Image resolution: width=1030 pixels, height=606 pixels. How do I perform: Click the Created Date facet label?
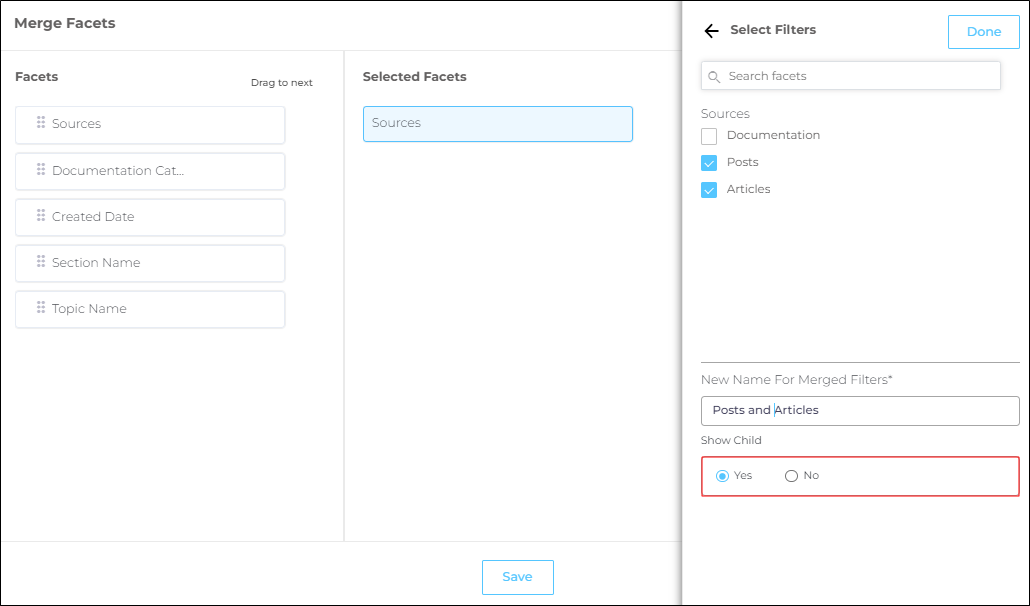[93, 217]
